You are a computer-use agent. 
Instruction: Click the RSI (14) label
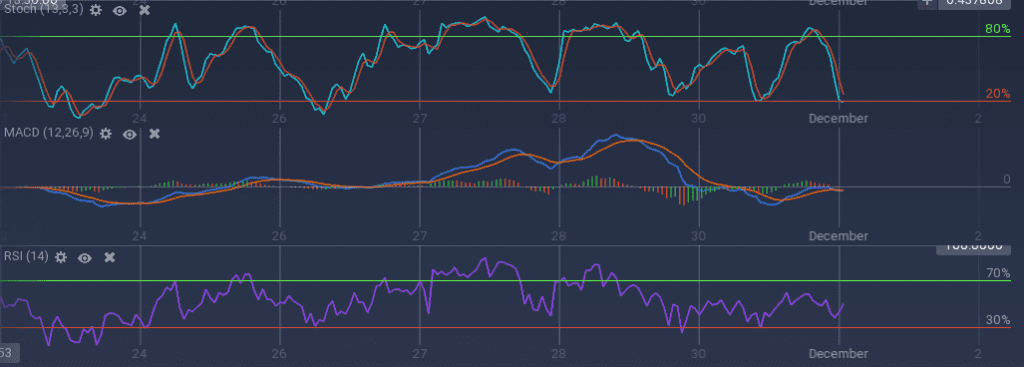(x=26, y=257)
